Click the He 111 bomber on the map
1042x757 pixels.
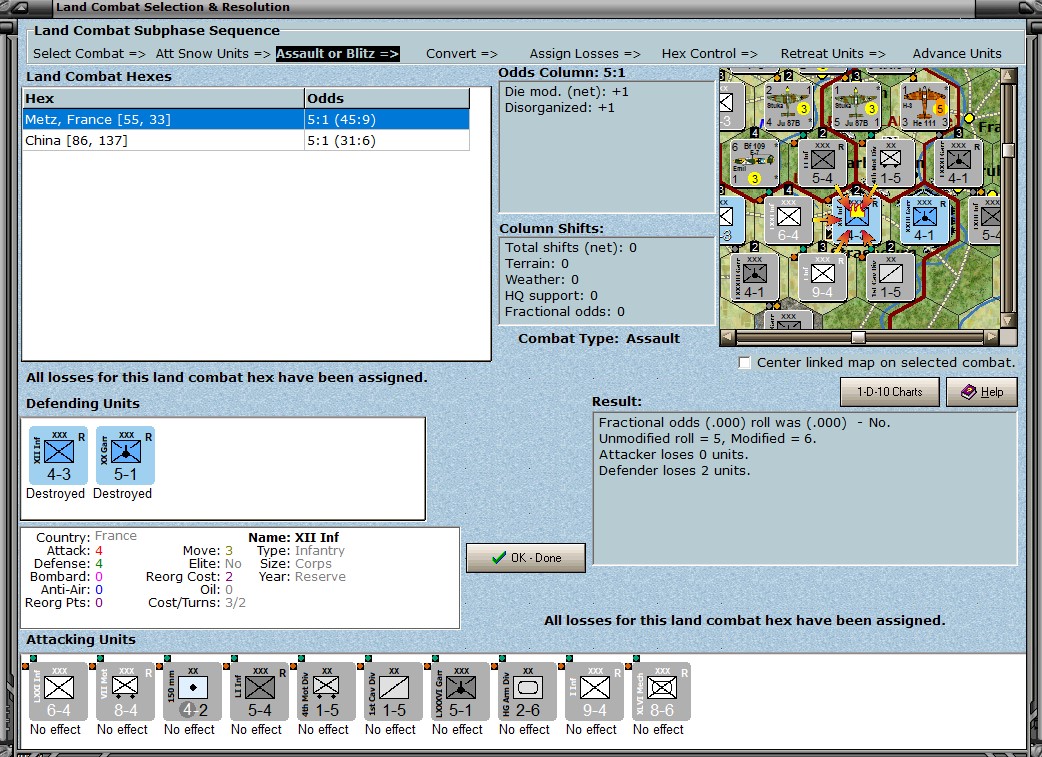click(x=924, y=106)
